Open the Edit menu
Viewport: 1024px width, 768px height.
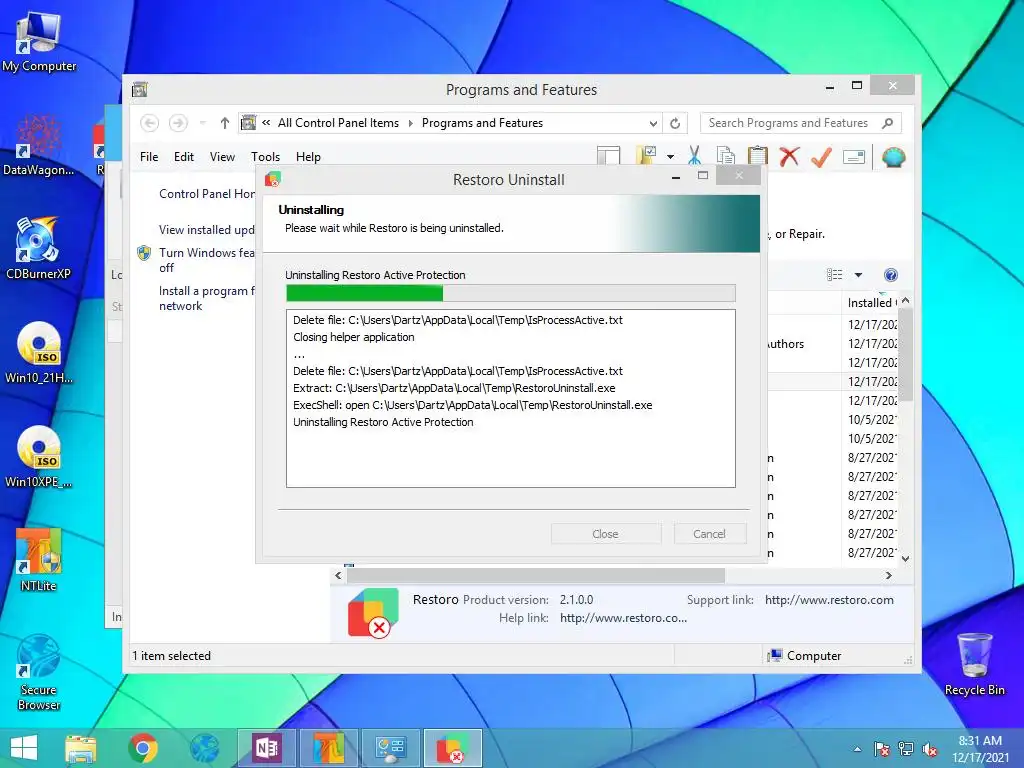click(x=184, y=157)
